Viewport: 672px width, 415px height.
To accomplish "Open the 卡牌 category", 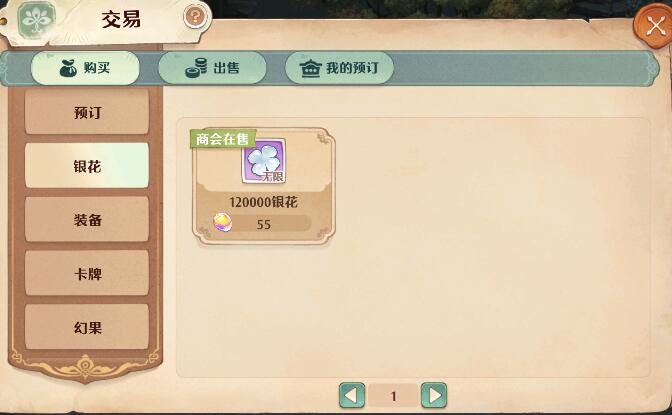I will pyautogui.click(x=87, y=273).
